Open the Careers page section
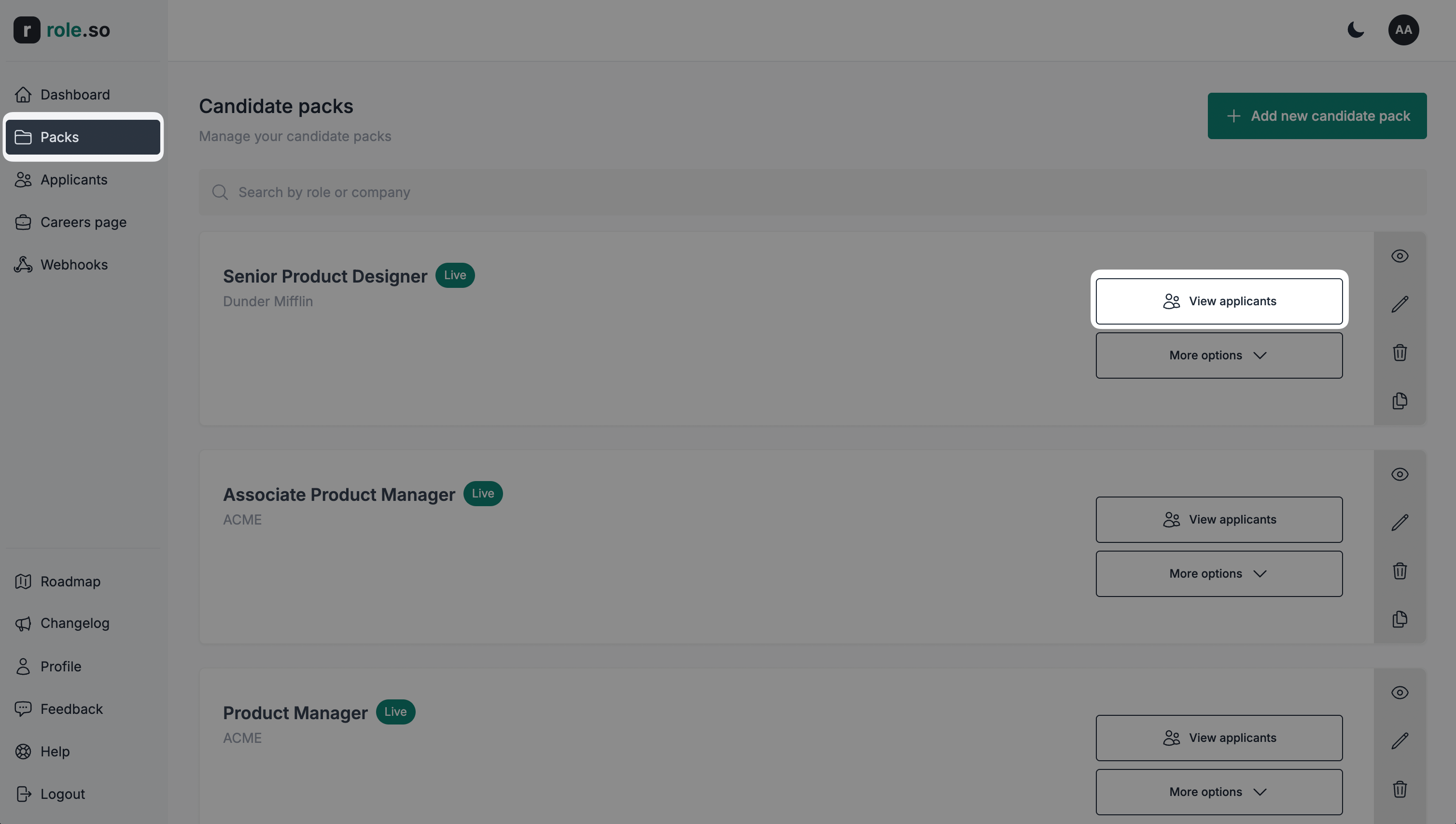This screenshot has width=1456, height=824. click(x=83, y=222)
